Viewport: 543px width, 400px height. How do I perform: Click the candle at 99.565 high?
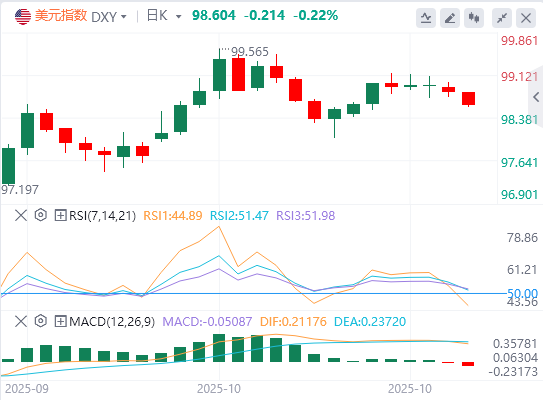pos(219,74)
